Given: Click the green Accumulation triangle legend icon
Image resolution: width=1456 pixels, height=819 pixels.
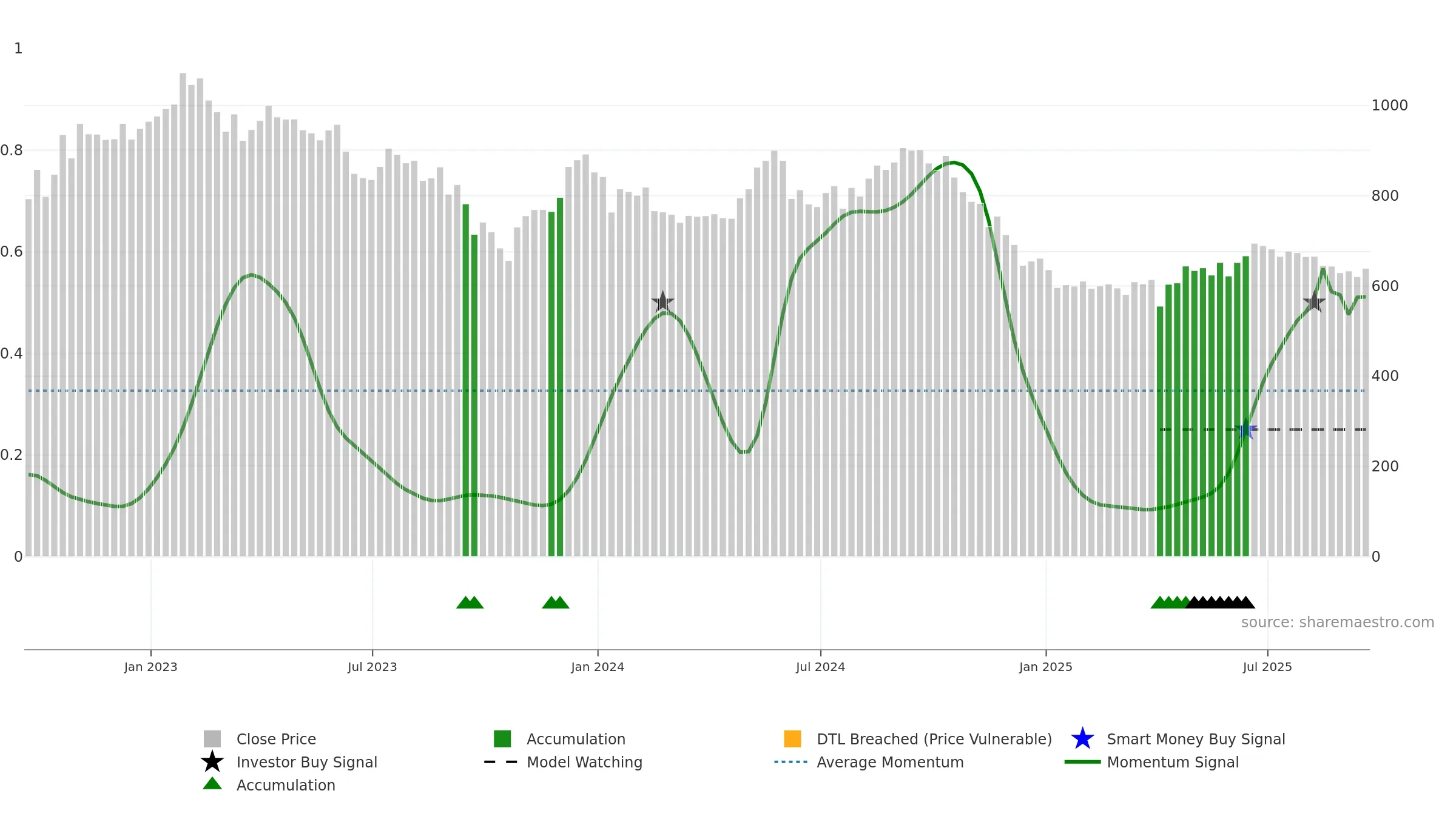Looking at the screenshot, I should click(x=212, y=783).
